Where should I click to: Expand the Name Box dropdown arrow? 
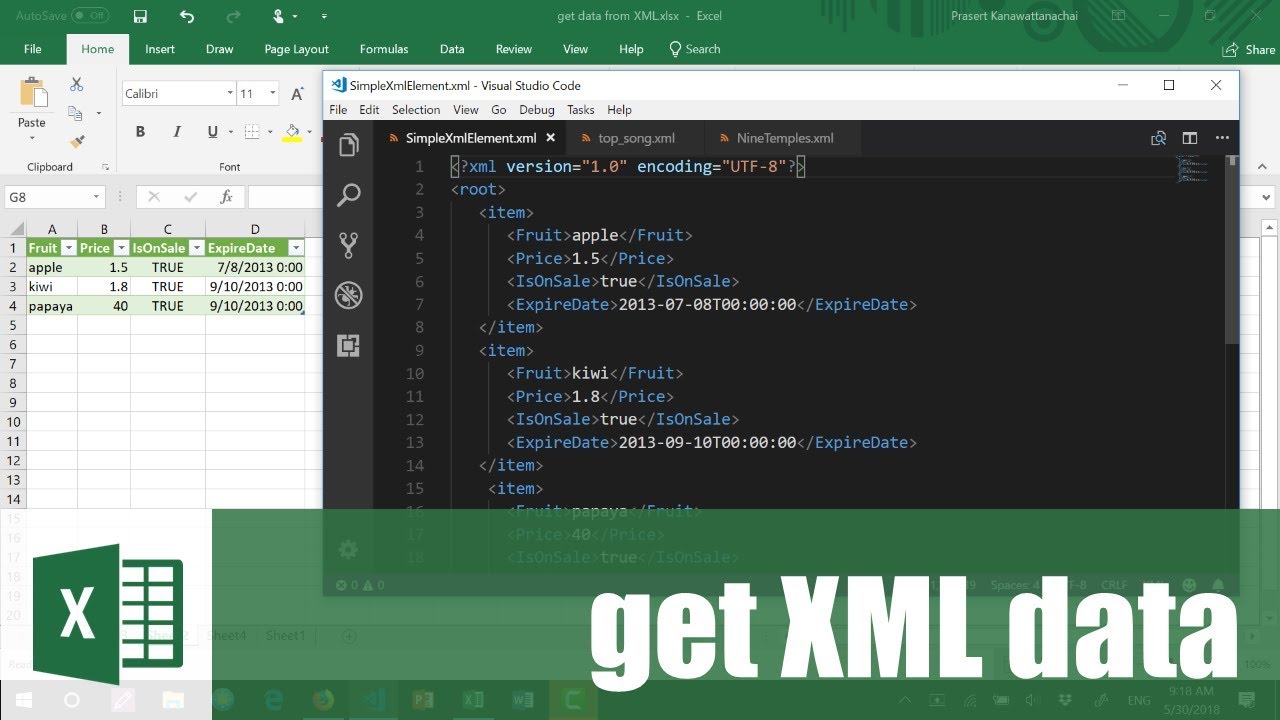(96, 197)
